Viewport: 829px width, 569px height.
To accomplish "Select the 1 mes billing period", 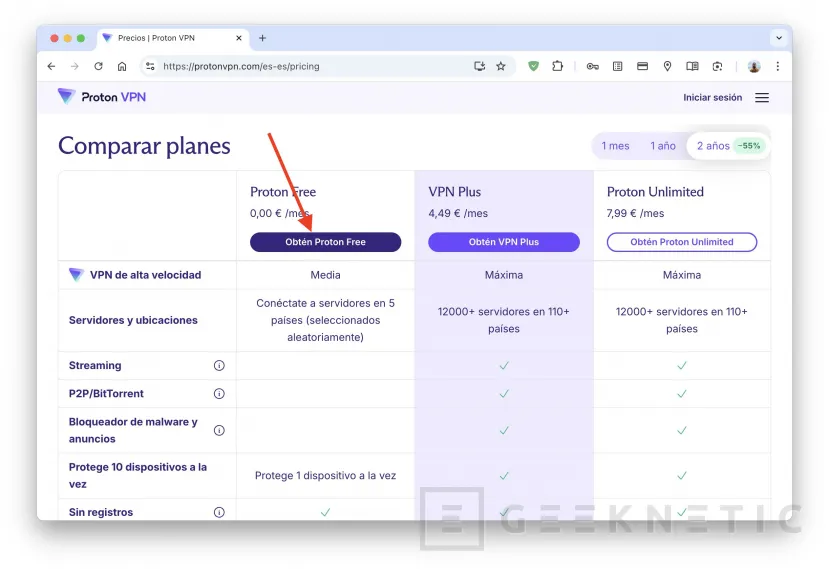I will pos(615,146).
